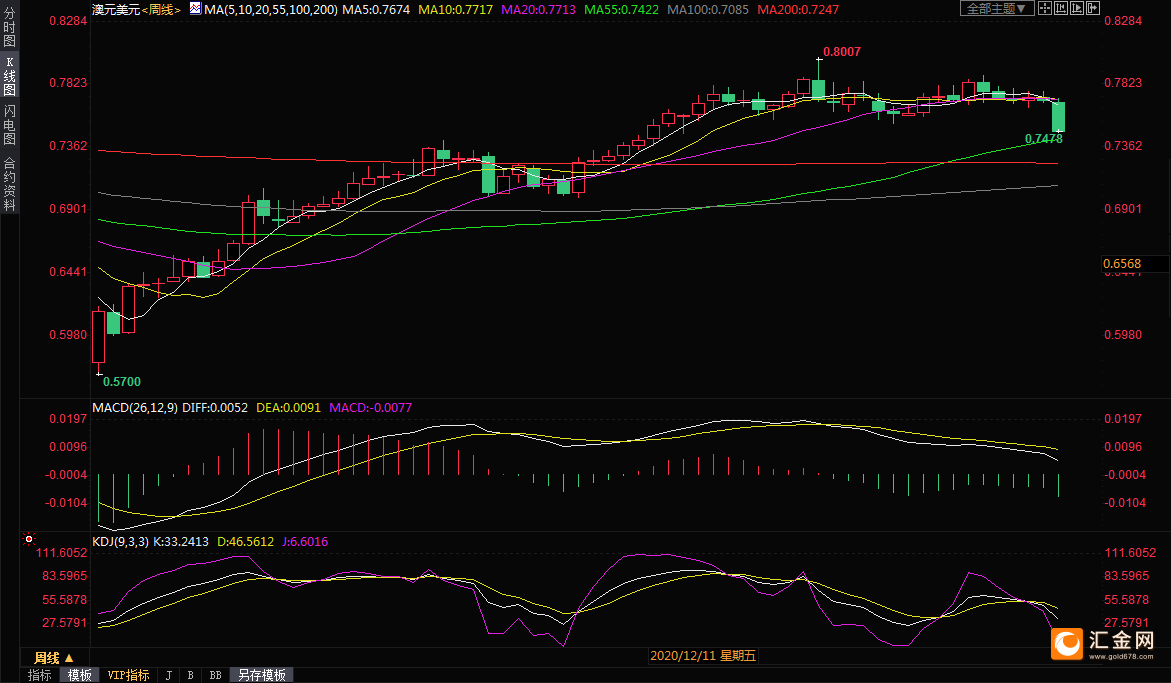Click the D:46.5612 value
The width and height of the screenshot is (1171, 683).
point(245,542)
